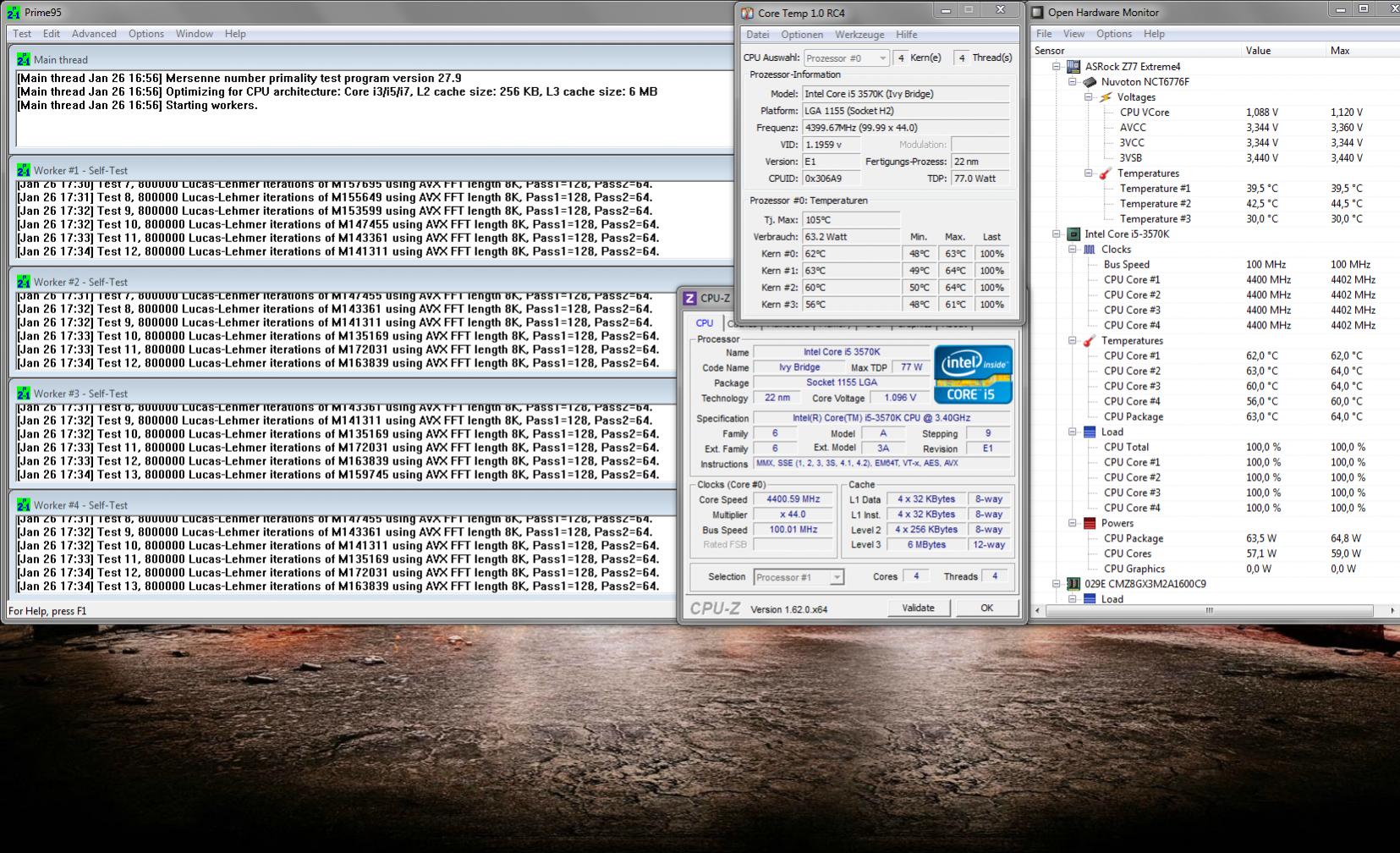Open the View menu in Open Hardware Monitor
The height and width of the screenshot is (853, 1400).
pyautogui.click(x=1073, y=34)
